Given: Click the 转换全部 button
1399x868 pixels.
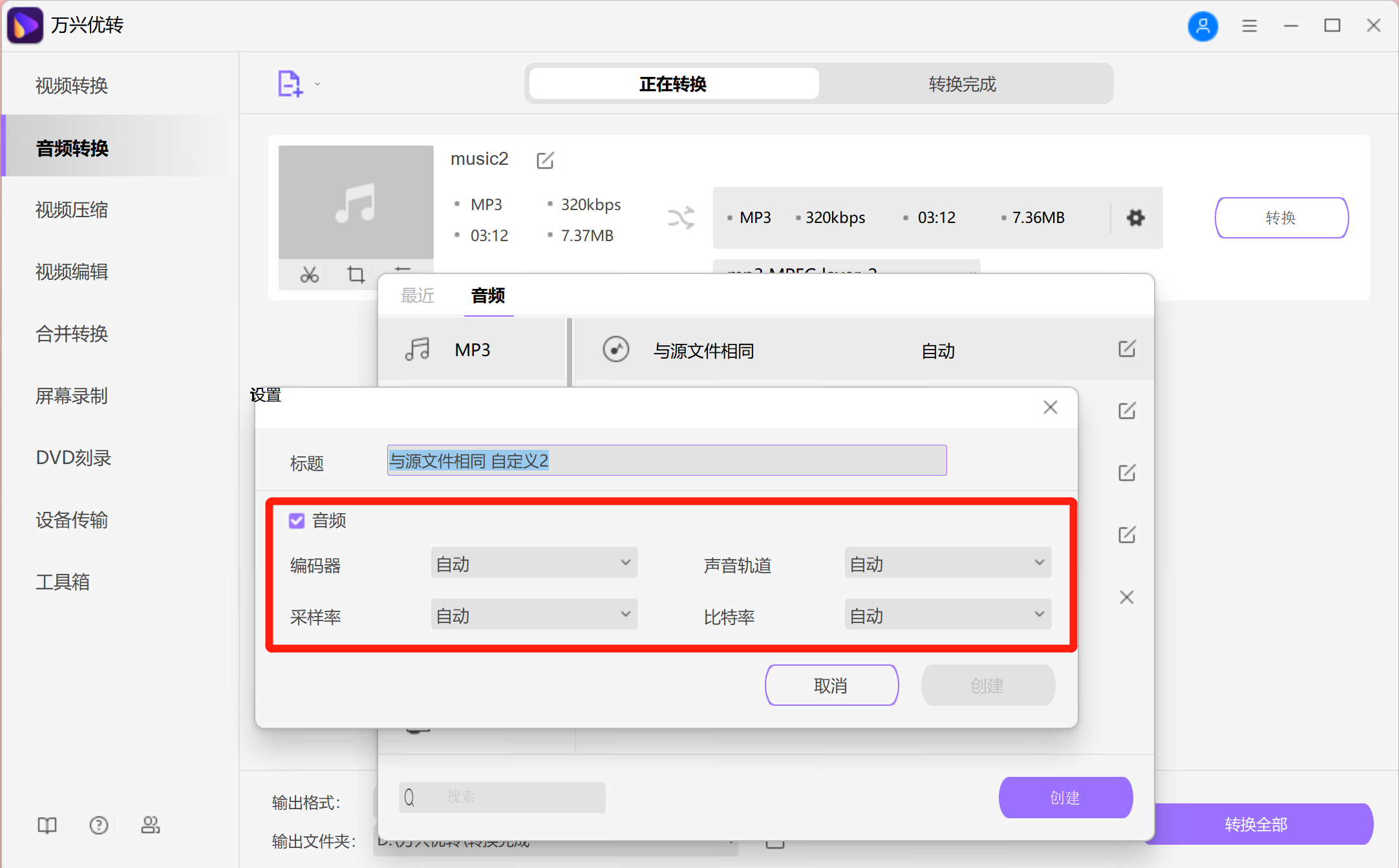Looking at the screenshot, I should click(x=1256, y=825).
